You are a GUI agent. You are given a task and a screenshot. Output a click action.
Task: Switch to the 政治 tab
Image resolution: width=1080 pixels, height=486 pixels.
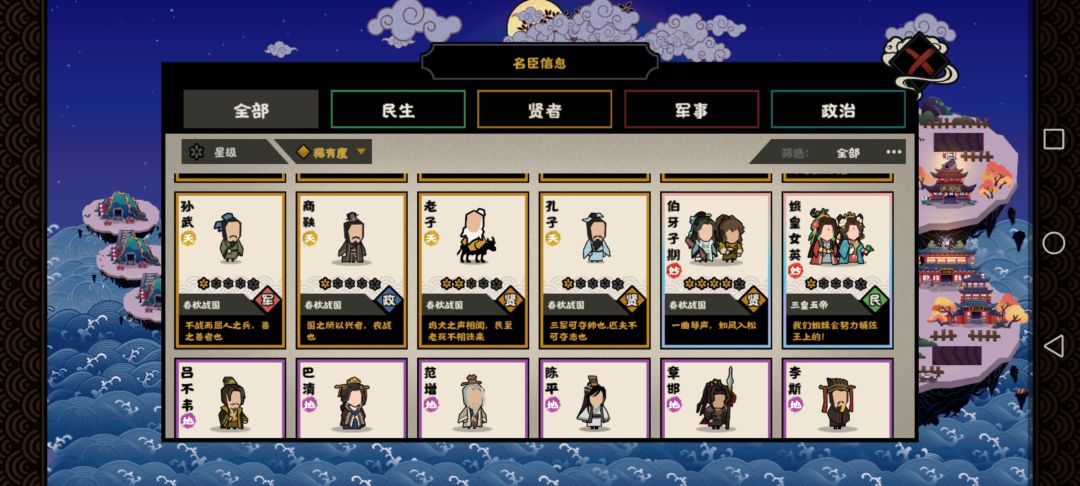pos(838,109)
